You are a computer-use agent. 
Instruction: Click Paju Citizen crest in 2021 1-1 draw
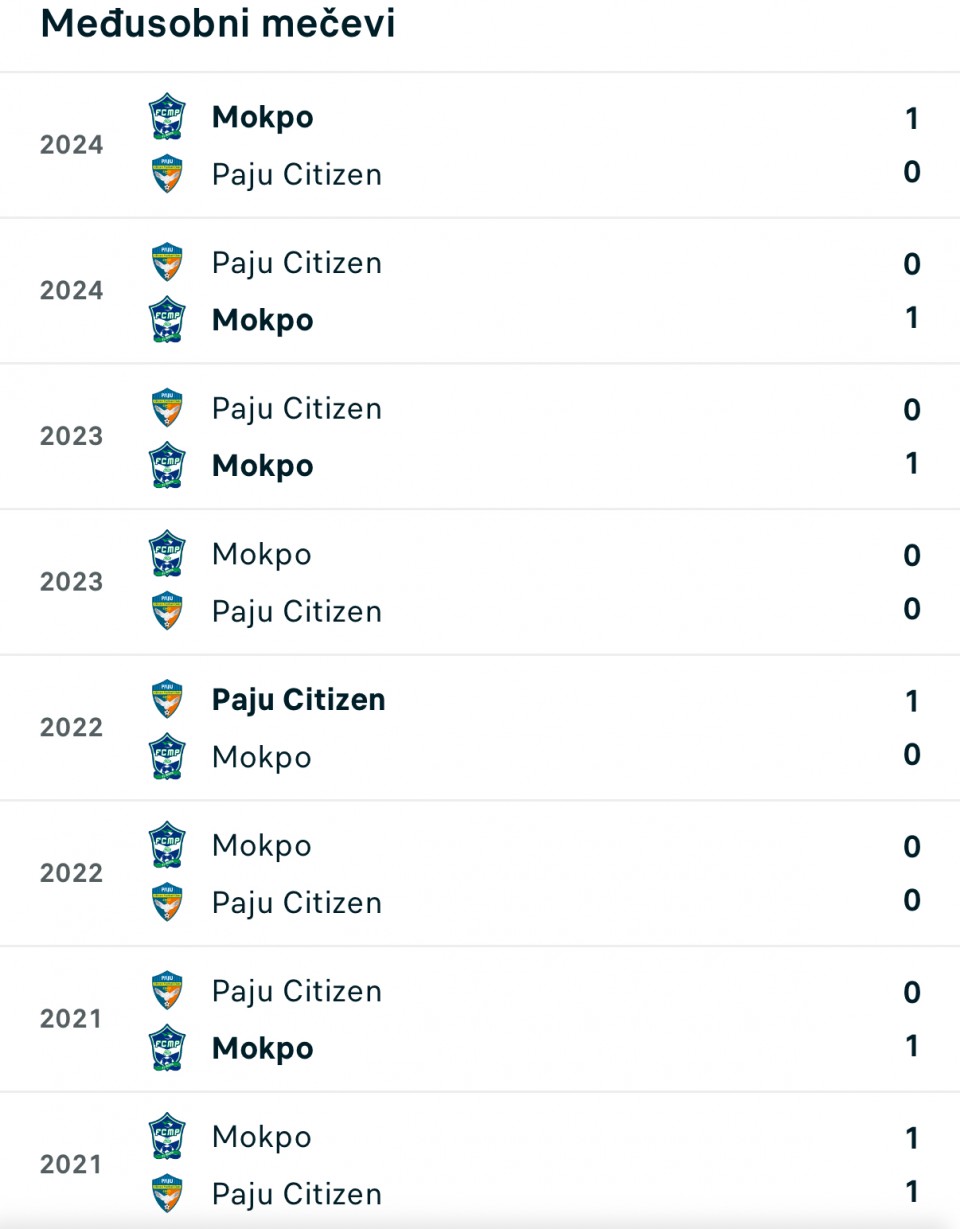[x=167, y=1194]
